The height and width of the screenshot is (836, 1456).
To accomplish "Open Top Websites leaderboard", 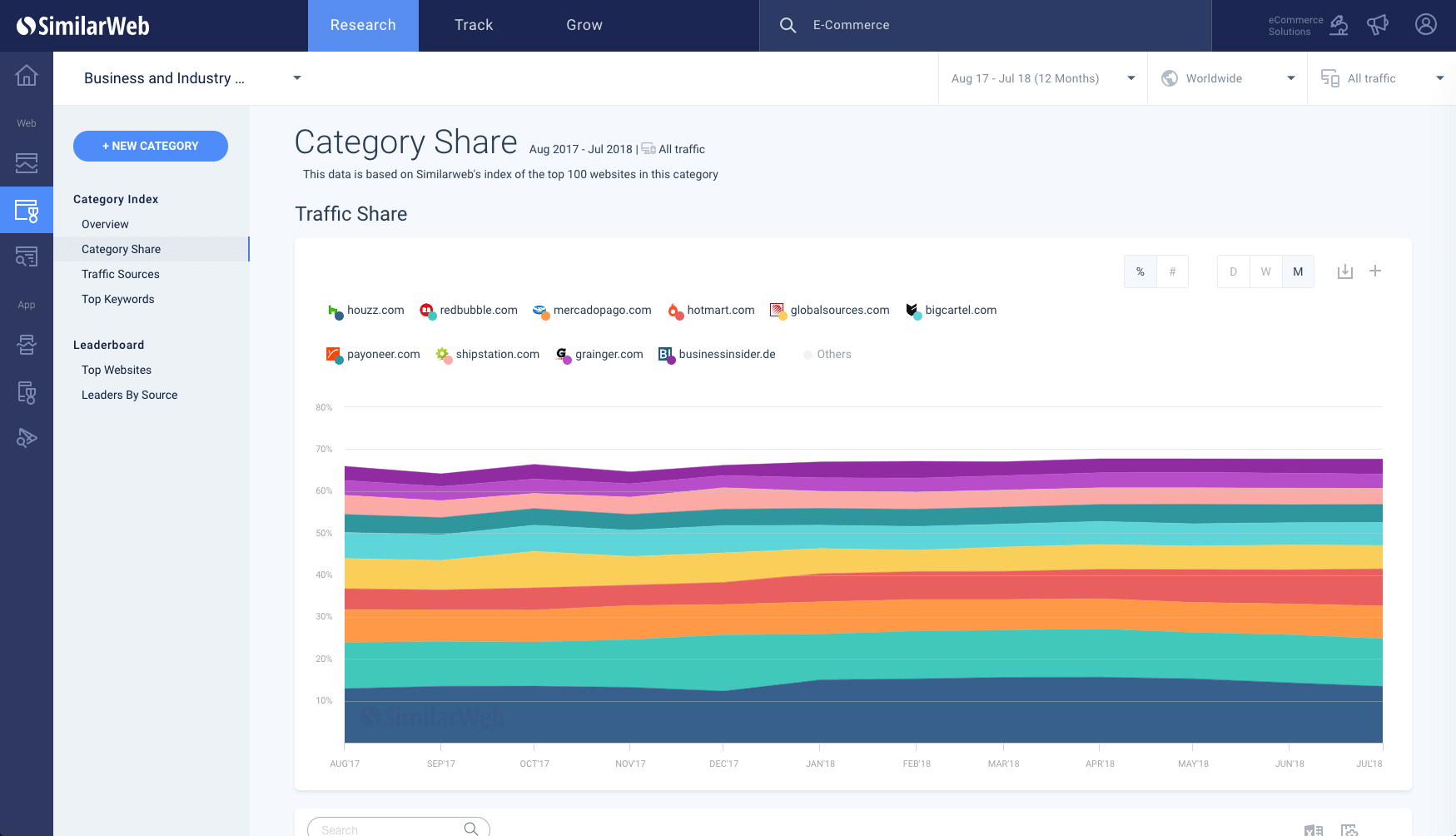I will tap(117, 371).
